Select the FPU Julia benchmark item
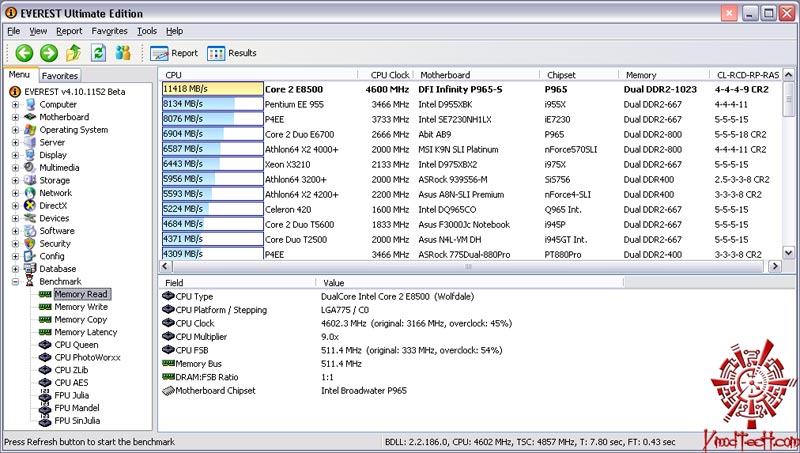Image resolution: width=800 pixels, height=453 pixels. (x=74, y=395)
